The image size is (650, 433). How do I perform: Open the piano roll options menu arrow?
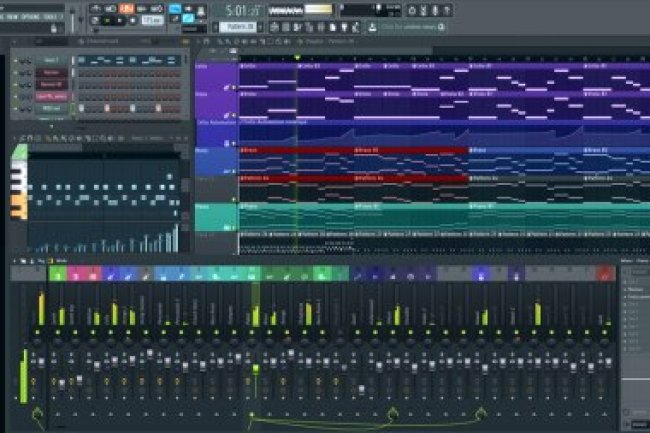coord(15,138)
